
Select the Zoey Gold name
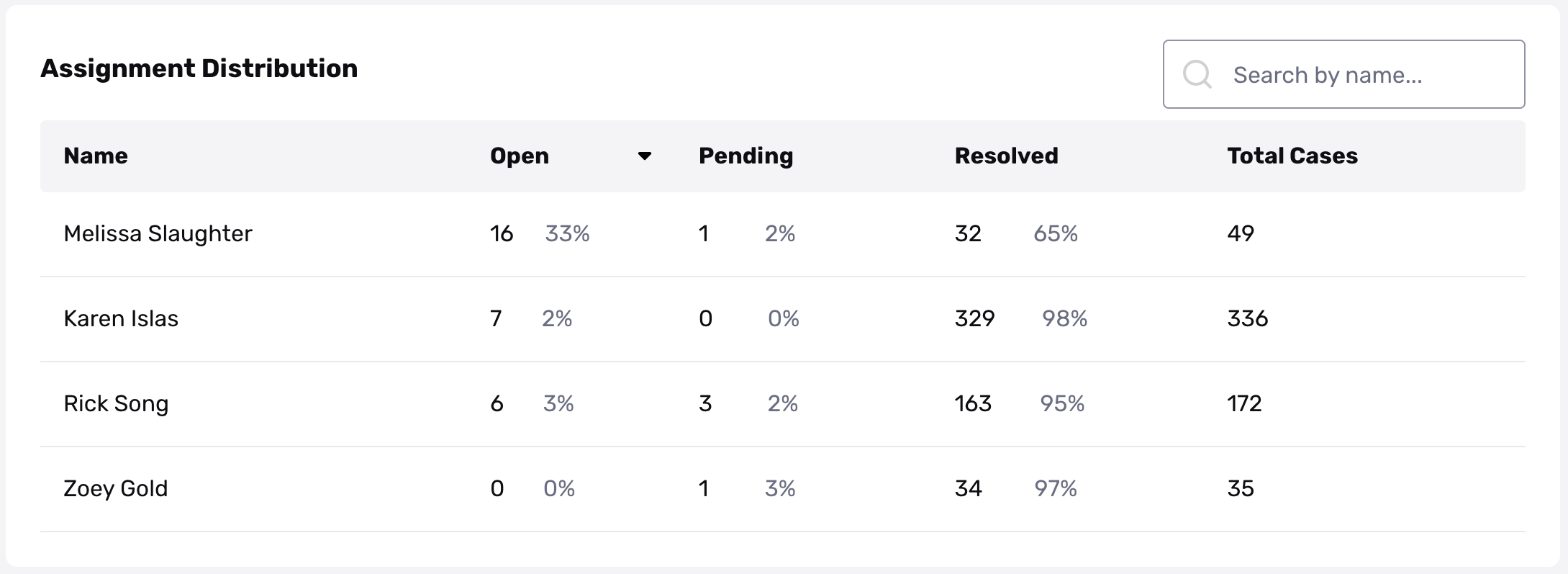click(115, 489)
